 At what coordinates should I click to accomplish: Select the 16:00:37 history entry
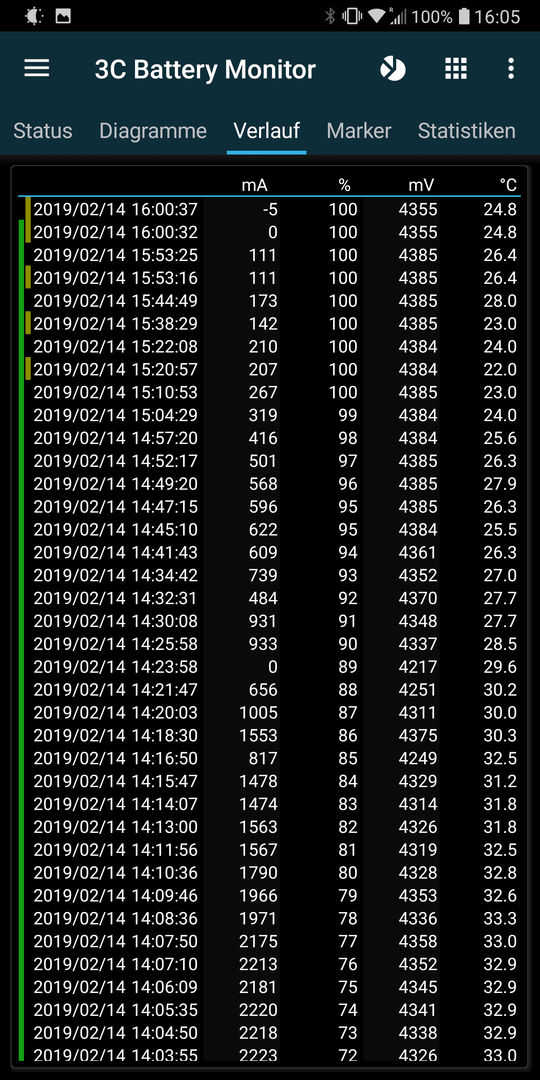pyautogui.click(x=270, y=209)
